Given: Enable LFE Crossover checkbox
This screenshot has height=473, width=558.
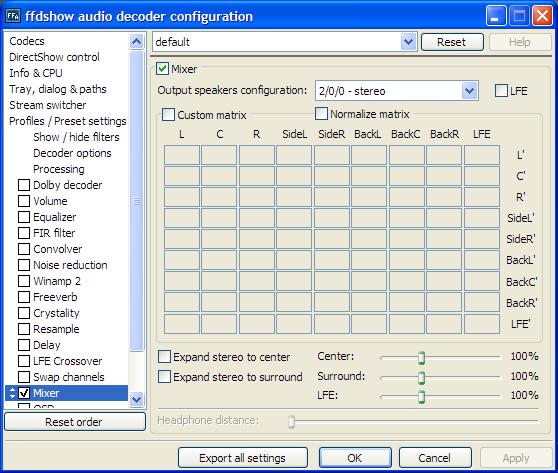Looking at the screenshot, I should (x=24, y=361).
